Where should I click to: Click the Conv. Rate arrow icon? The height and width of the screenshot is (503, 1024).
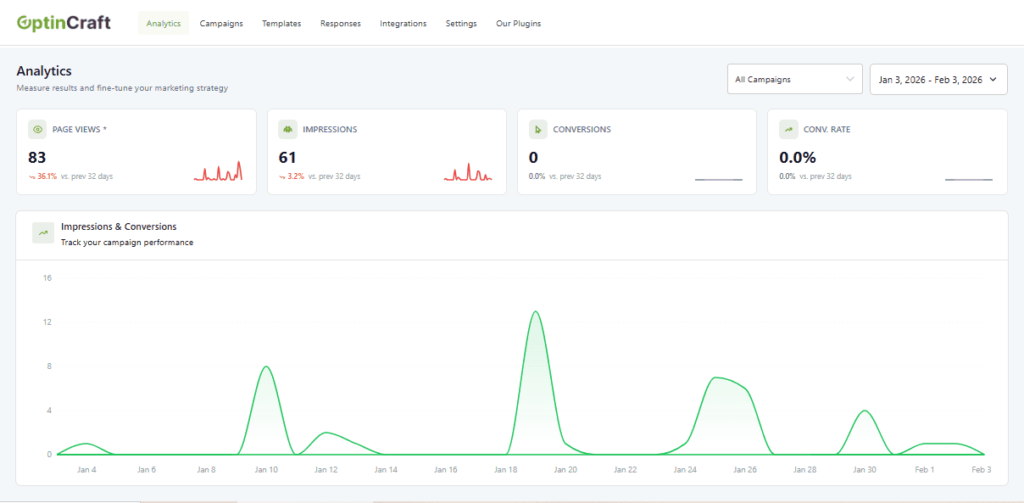pos(788,129)
